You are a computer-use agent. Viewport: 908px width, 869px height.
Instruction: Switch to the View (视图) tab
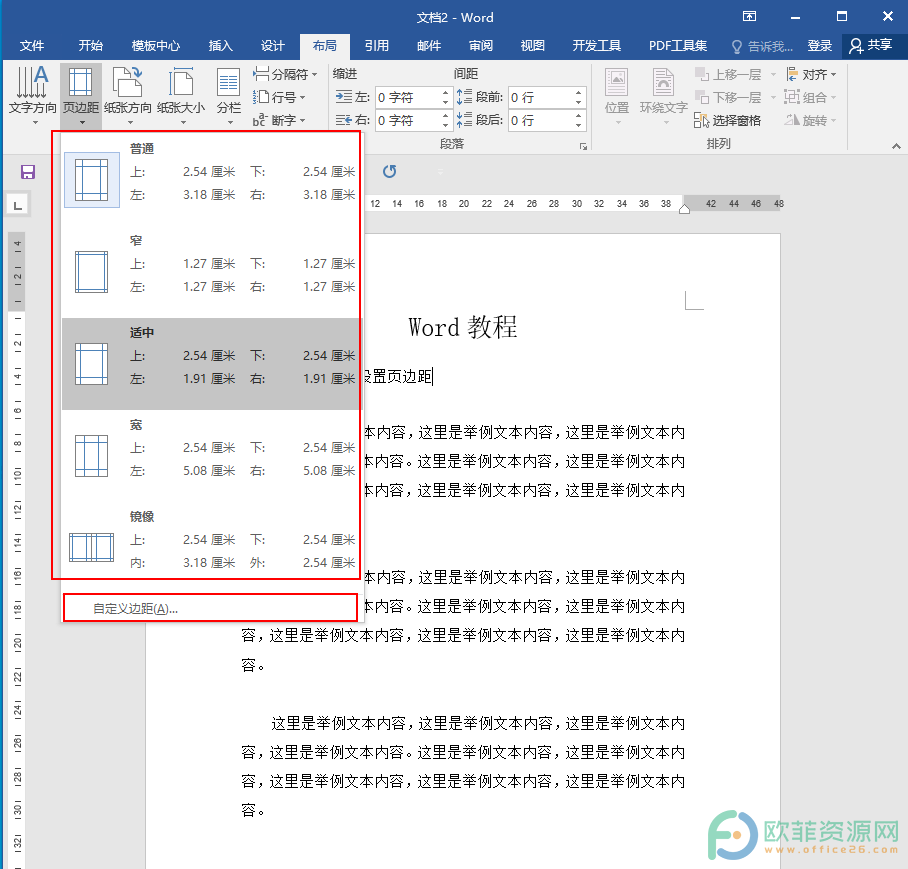532,46
